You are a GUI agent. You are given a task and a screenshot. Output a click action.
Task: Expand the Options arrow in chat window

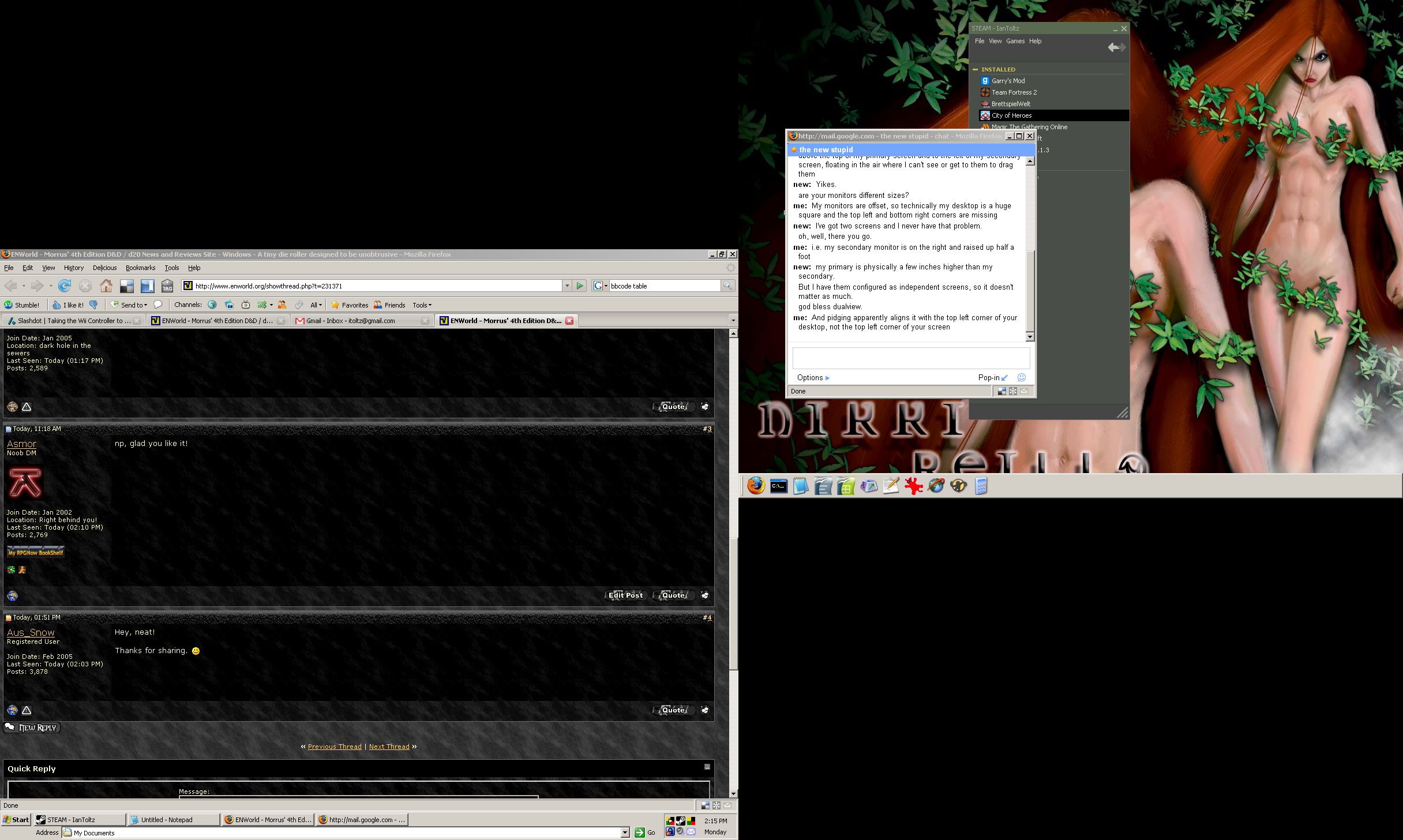point(828,378)
